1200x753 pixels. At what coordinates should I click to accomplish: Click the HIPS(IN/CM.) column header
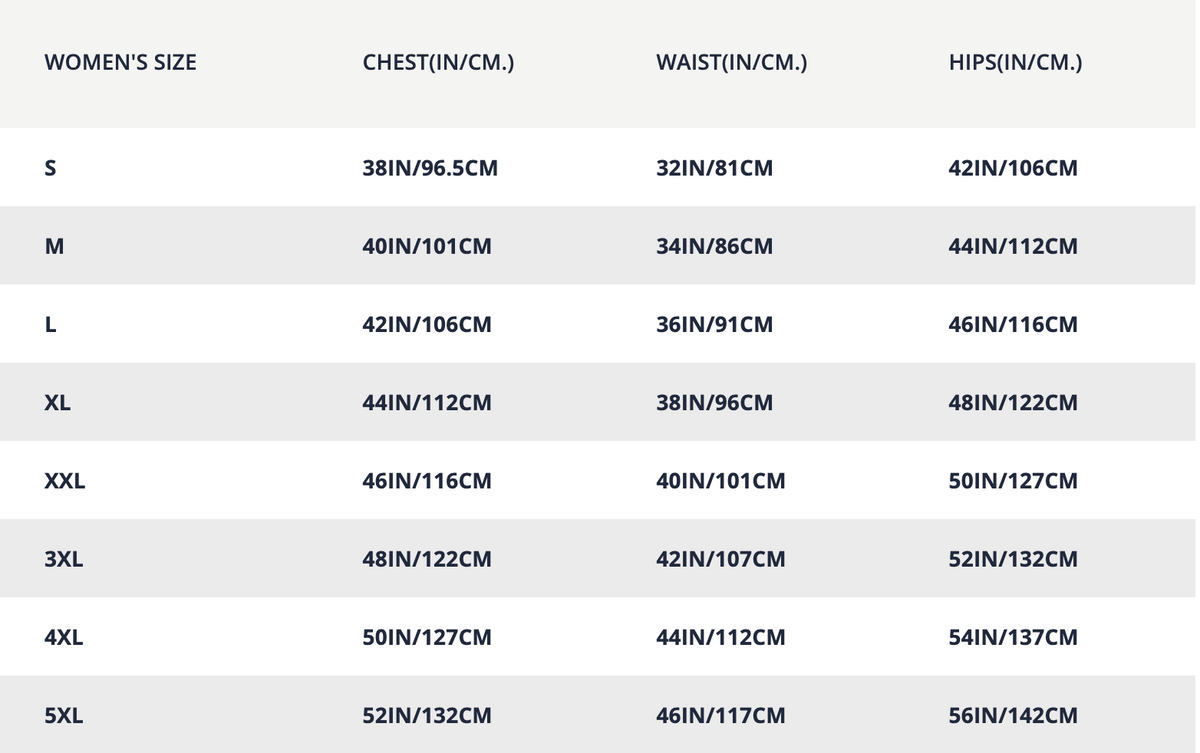pyautogui.click(x=1015, y=62)
